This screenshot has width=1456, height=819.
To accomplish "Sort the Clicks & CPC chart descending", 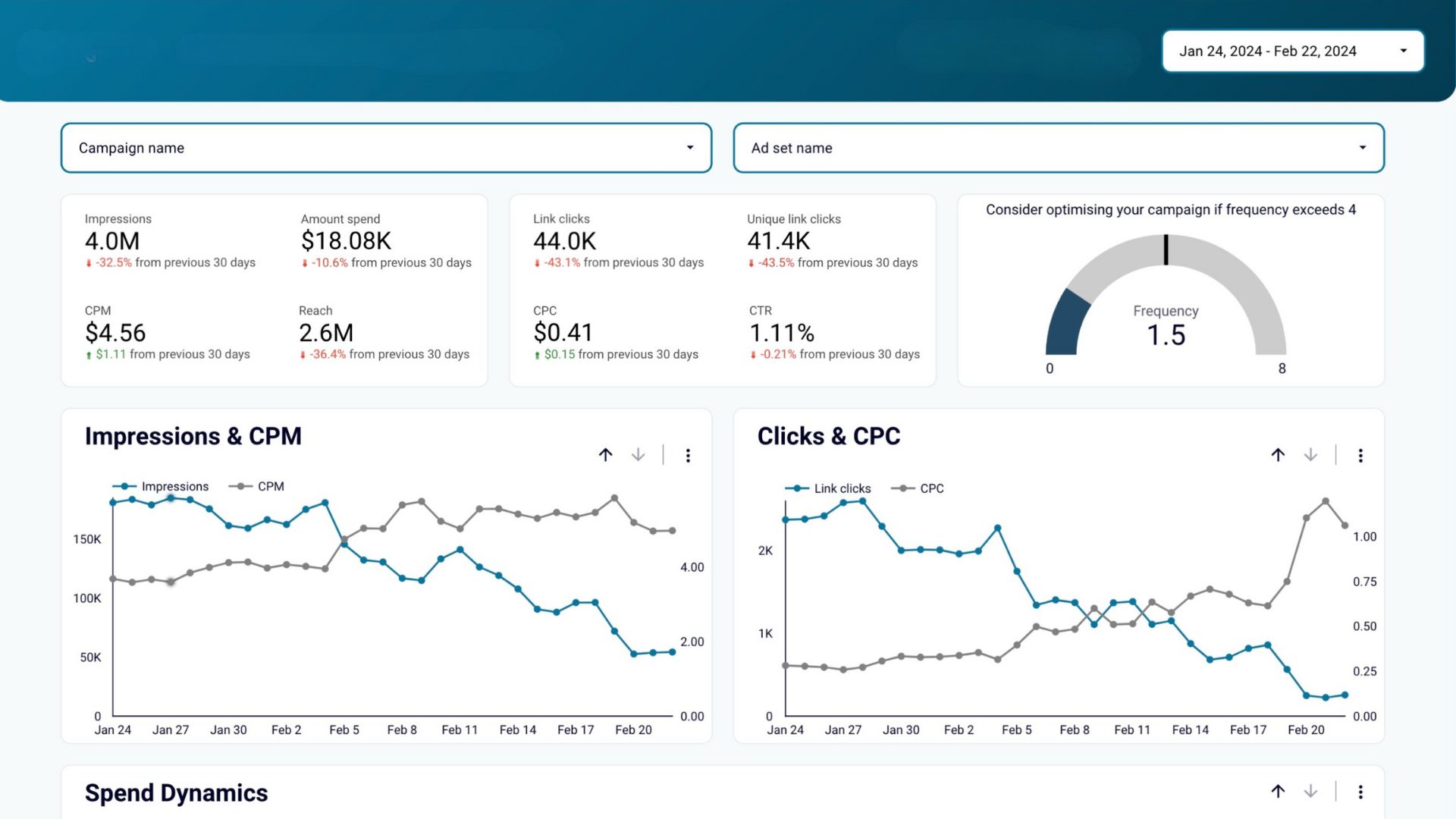I will 1310,455.
